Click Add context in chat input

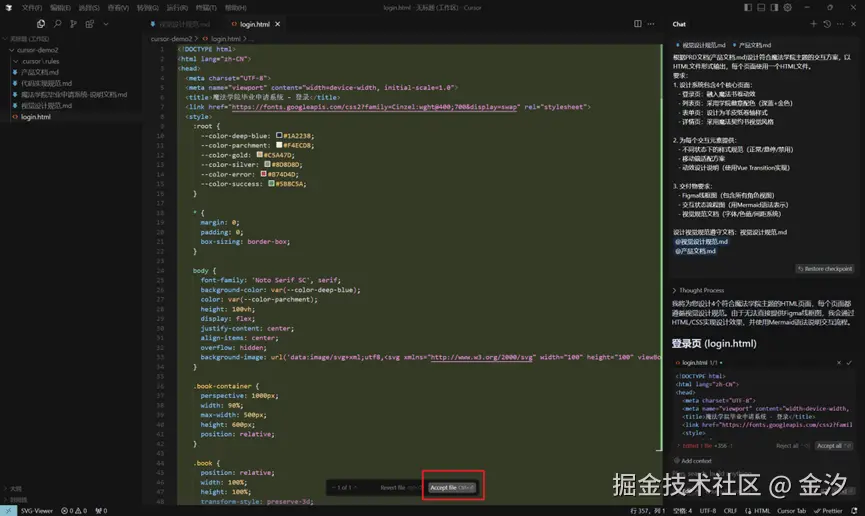point(693,461)
